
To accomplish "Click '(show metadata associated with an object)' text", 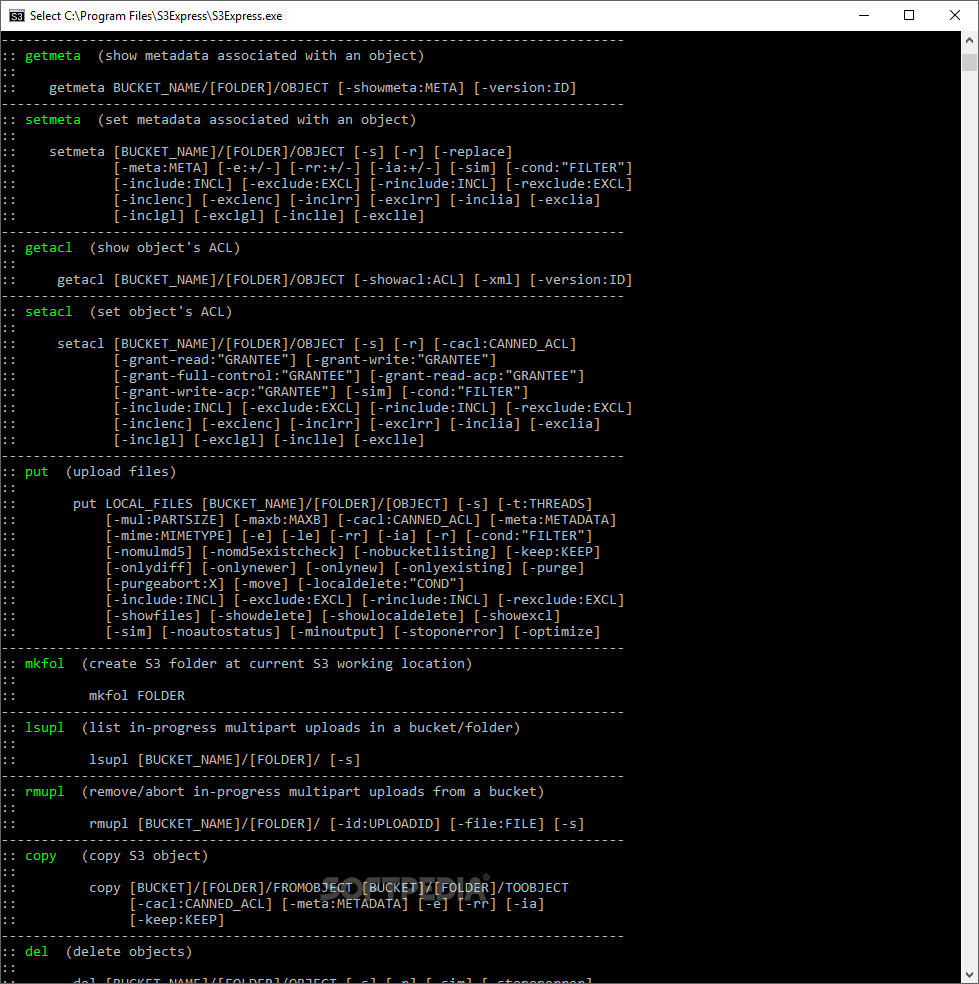I will (261, 56).
